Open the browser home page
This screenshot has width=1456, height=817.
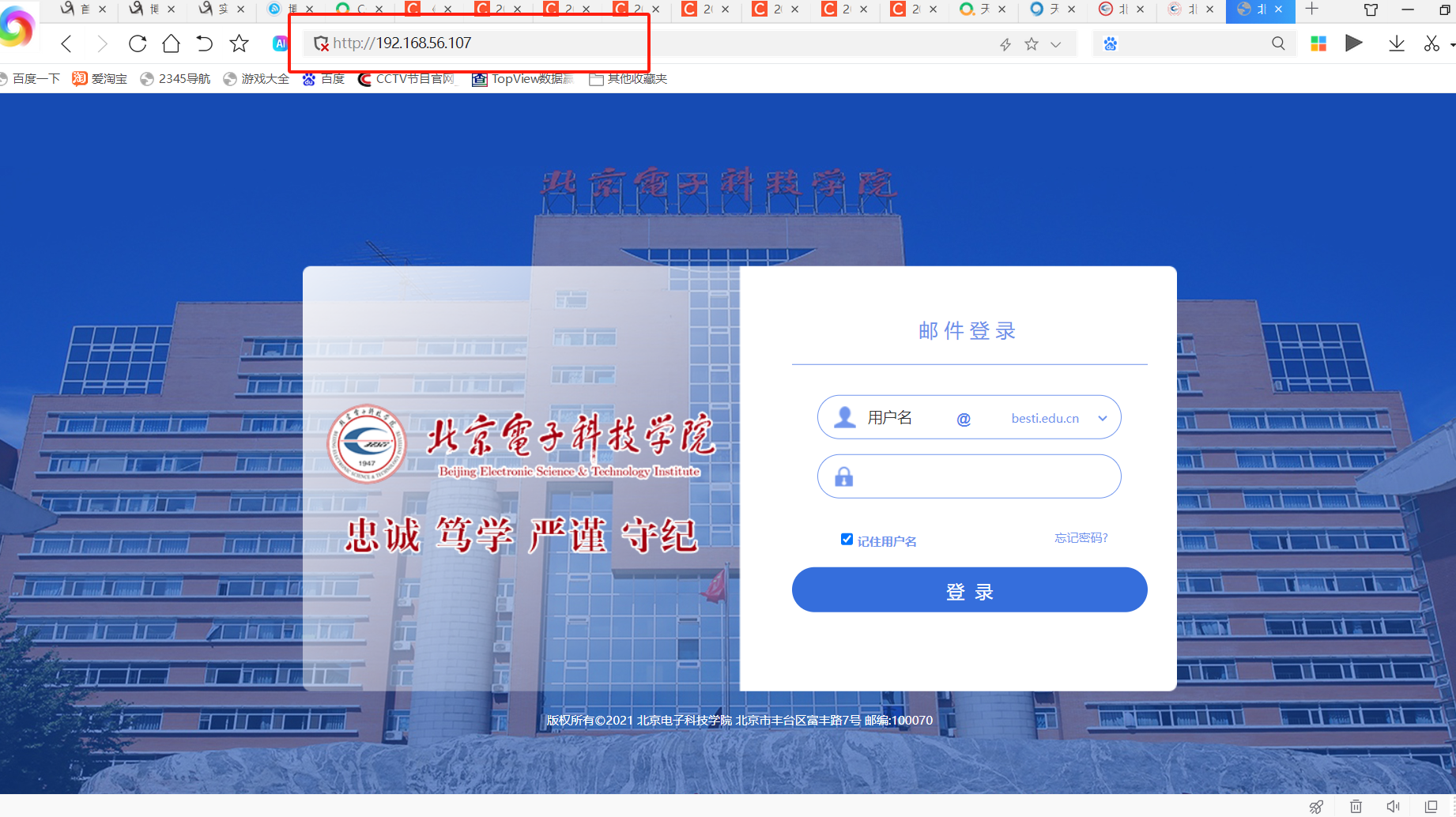click(x=171, y=43)
